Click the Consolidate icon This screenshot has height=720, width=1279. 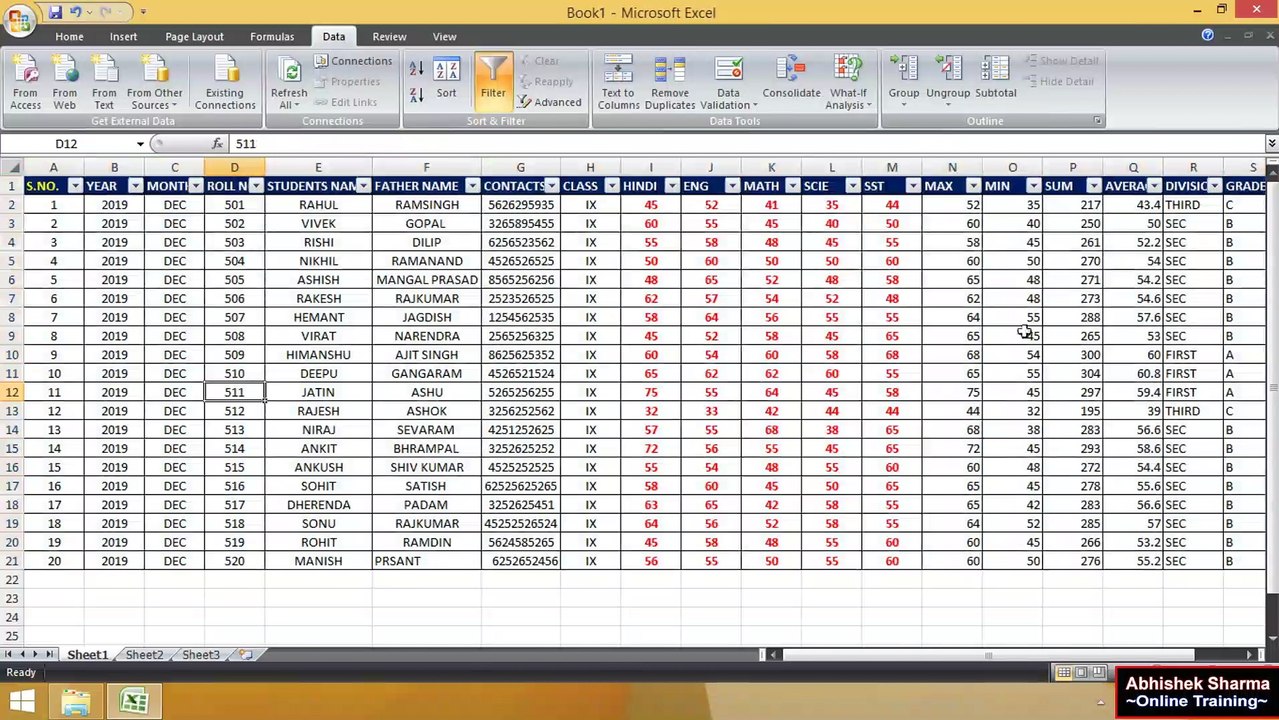[x=791, y=79]
